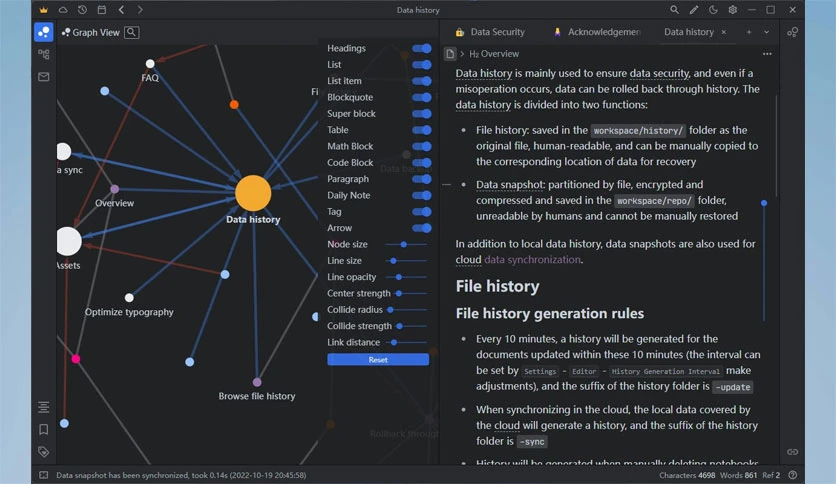Viewport: 836px width, 484px height.
Task: Add new tab with plus icon
Action: point(749,32)
